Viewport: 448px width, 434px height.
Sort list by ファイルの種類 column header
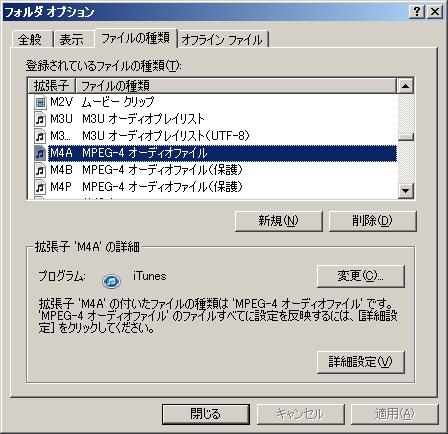[x=236, y=86]
